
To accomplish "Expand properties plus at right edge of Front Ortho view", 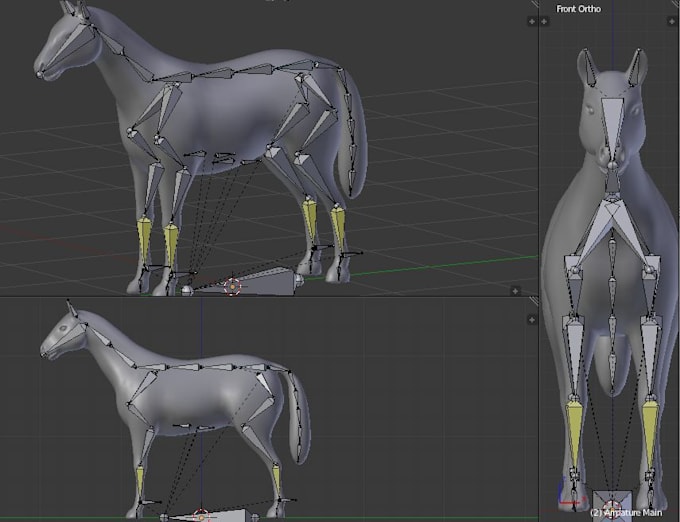I will pos(672,21).
